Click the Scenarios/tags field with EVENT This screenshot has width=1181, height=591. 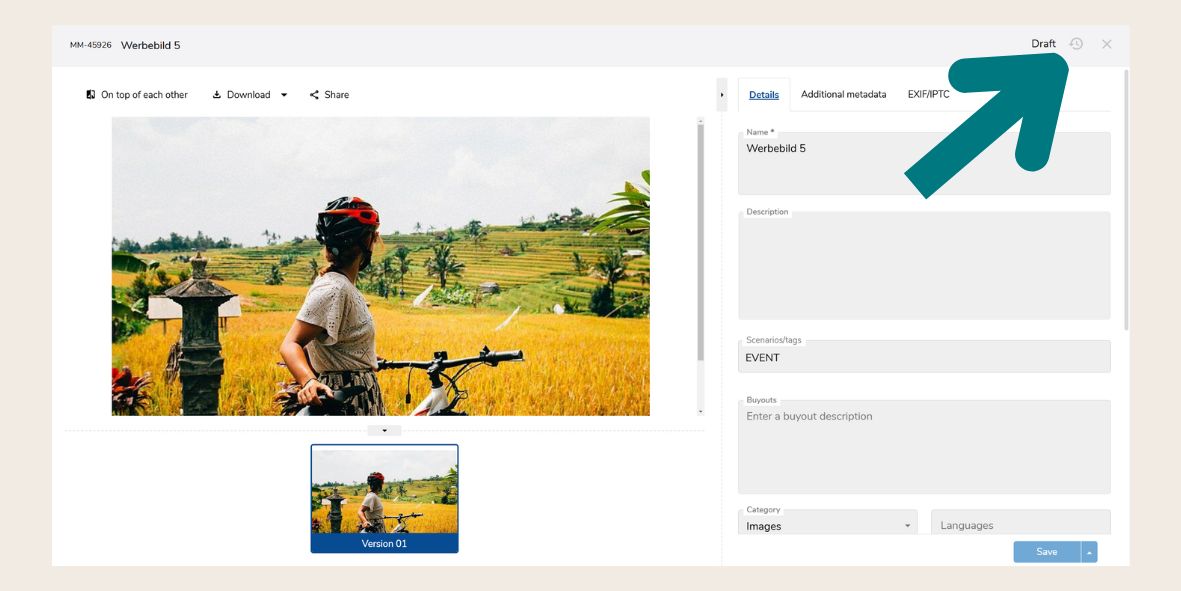[923, 357]
